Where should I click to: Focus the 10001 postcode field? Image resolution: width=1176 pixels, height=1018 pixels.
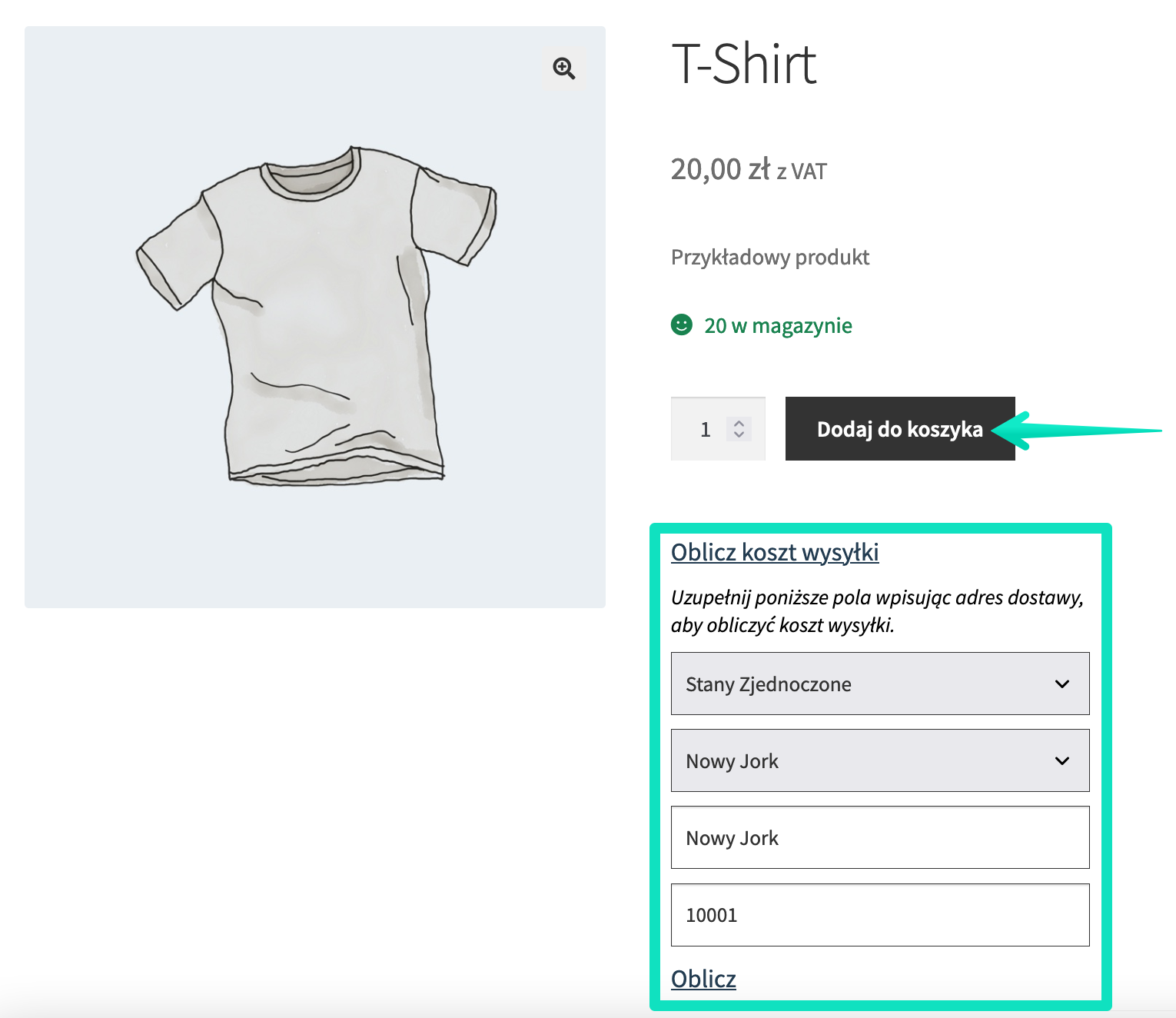880,915
